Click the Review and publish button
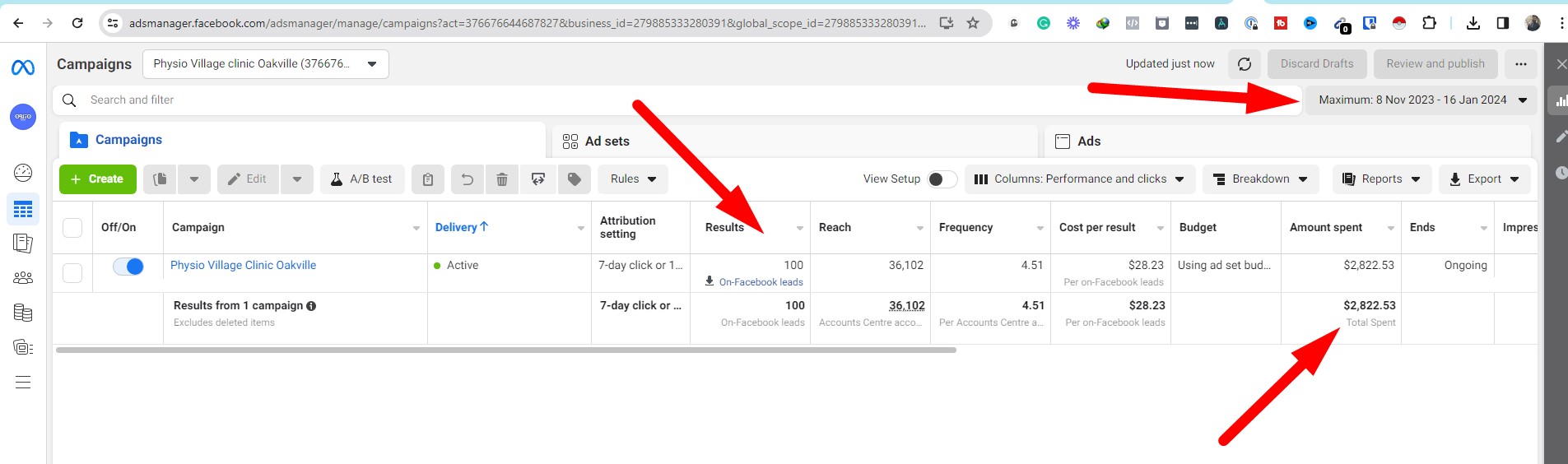 [x=1435, y=64]
